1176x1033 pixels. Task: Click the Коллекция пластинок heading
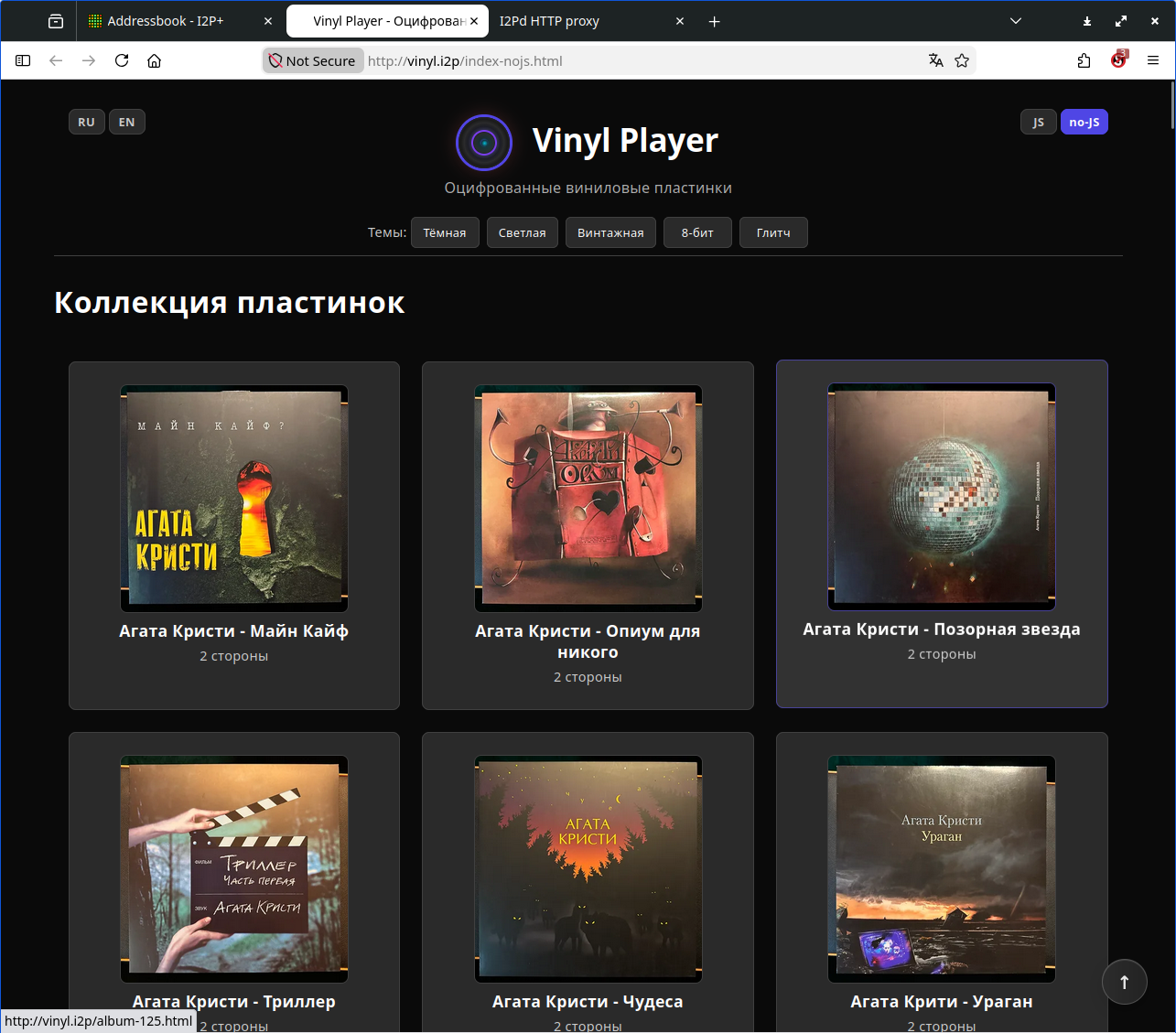230,303
